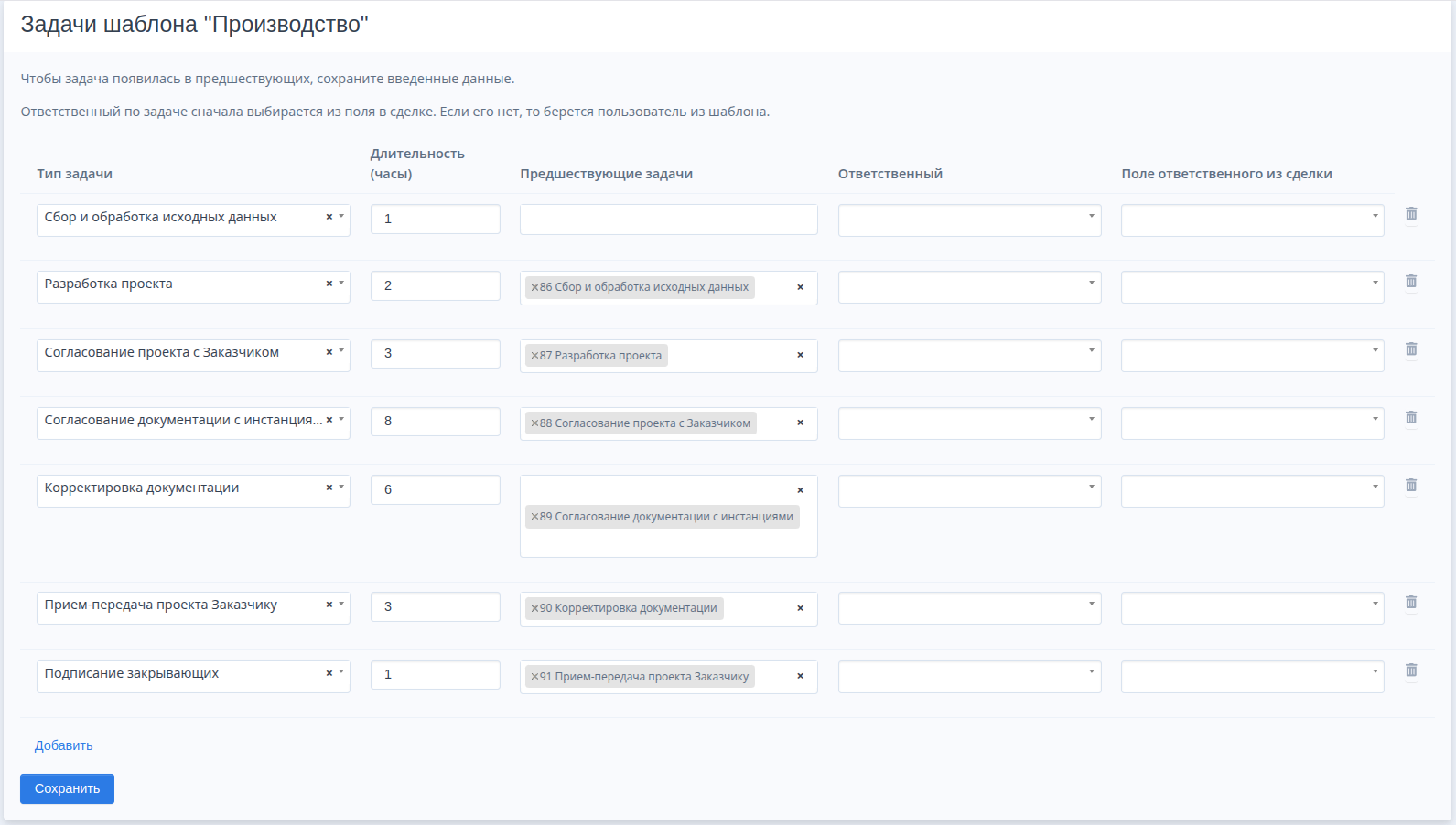Clear all predecessors in 'Прием-передача проекта Заказчику' row

[800, 608]
